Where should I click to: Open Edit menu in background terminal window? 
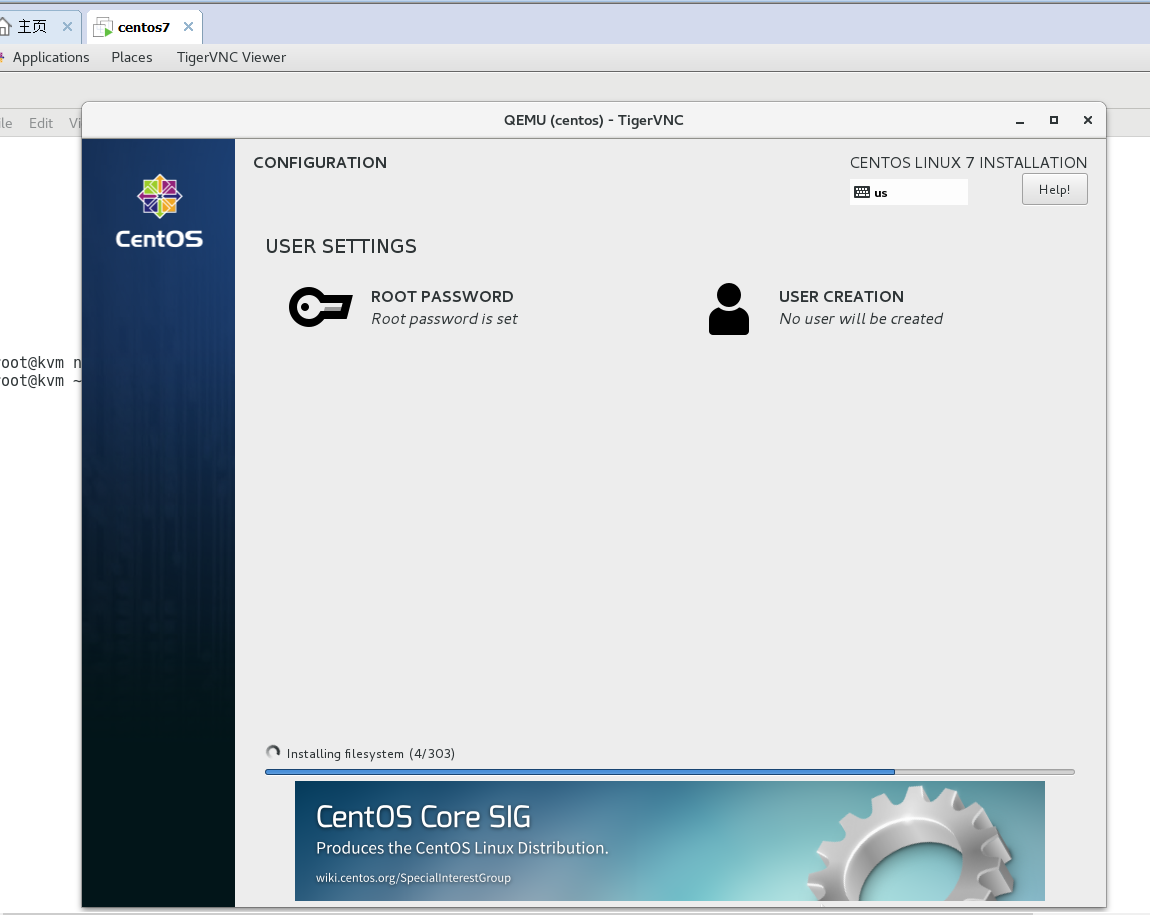click(40, 123)
